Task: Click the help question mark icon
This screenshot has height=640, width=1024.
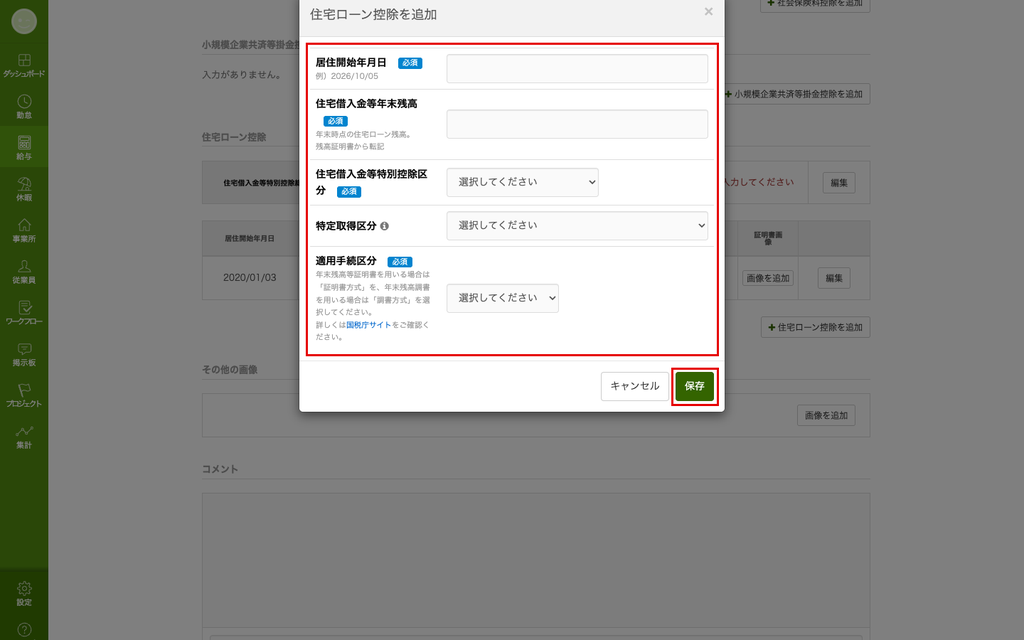Action: click(24, 630)
